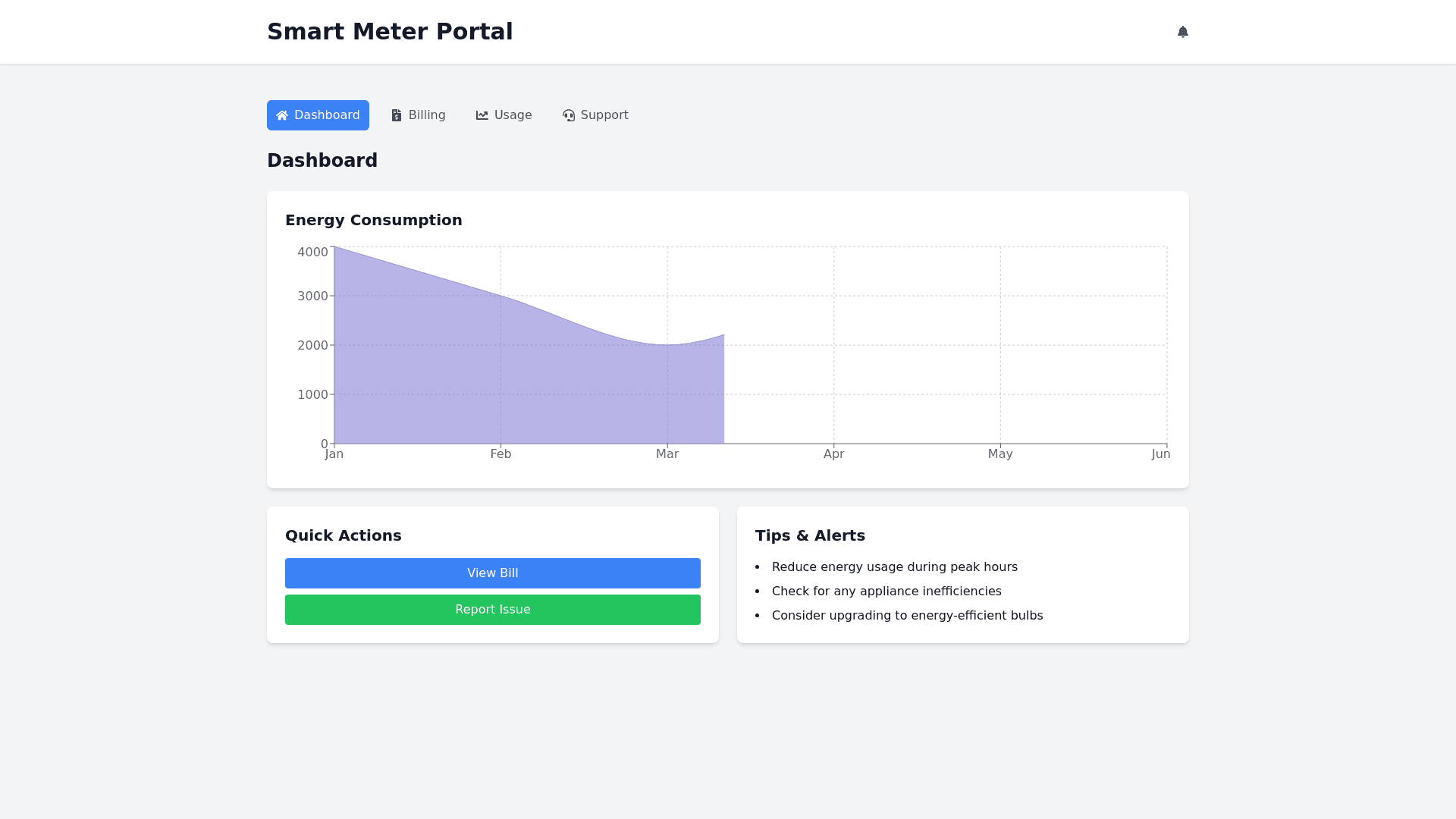Viewport: 1456px width, 819px height.
Task: Click tip about peak hours usage
Action: 894,567
